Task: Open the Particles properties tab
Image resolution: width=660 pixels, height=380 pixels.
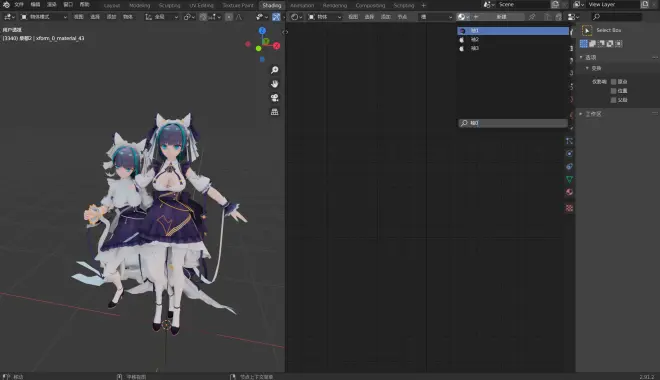Action: (569, 141)
